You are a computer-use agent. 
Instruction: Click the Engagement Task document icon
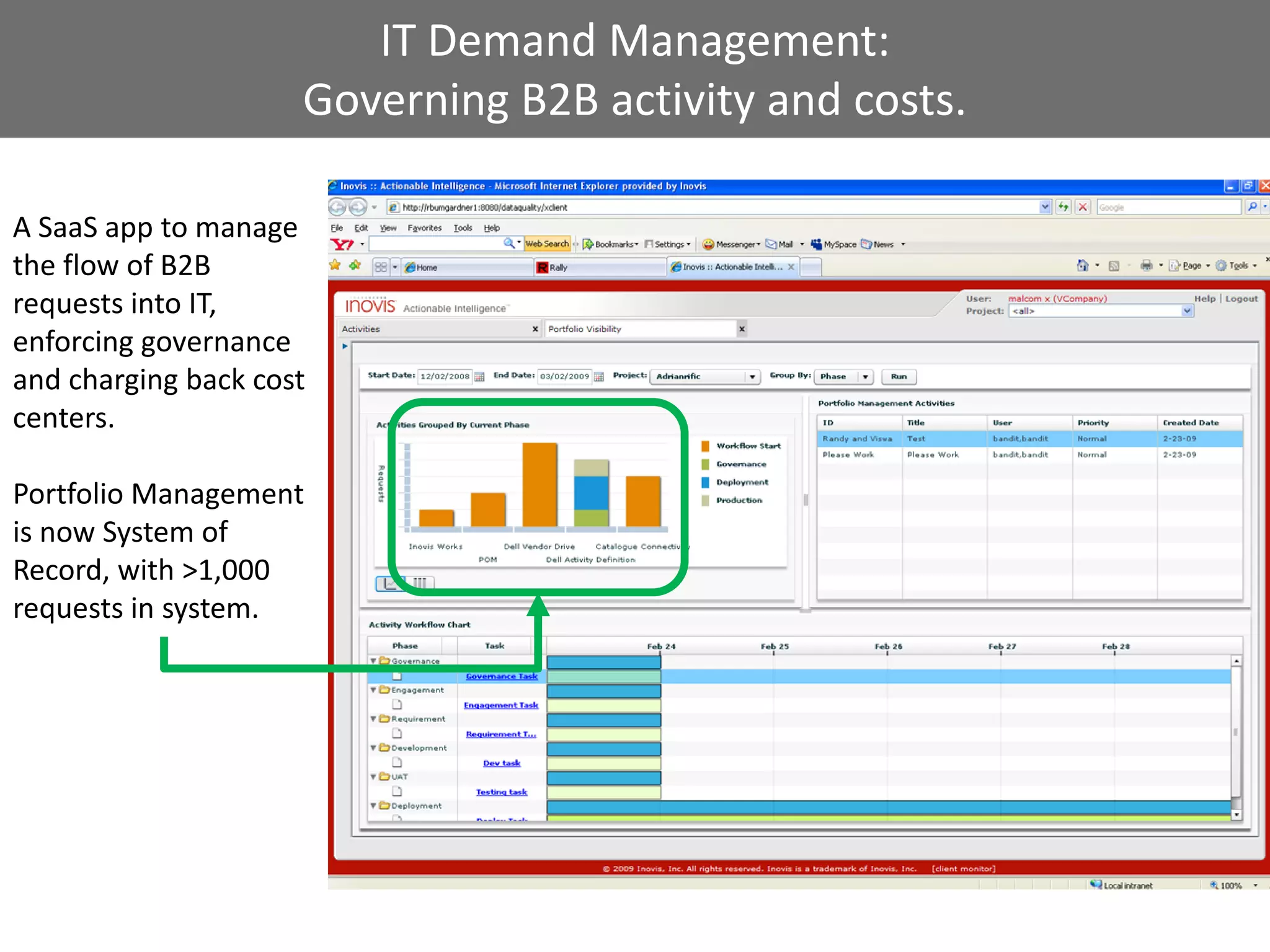(x=397, y=705)
